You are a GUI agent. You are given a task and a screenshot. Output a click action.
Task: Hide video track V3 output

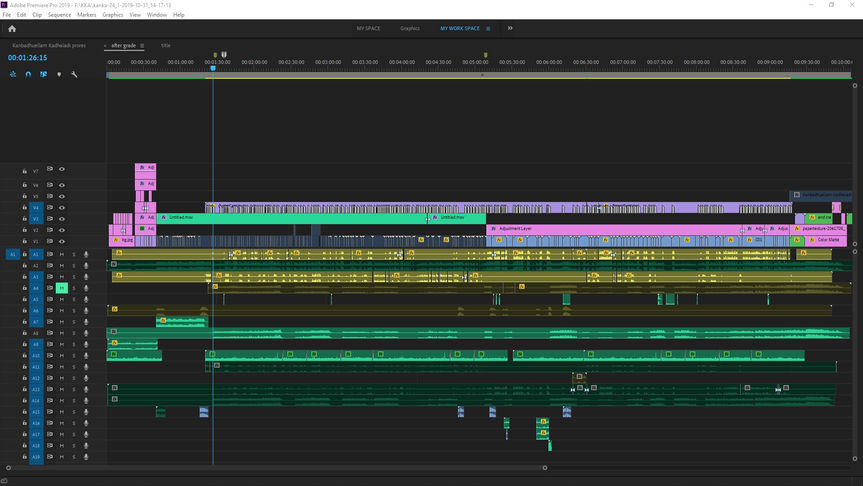tap(62, 219)
